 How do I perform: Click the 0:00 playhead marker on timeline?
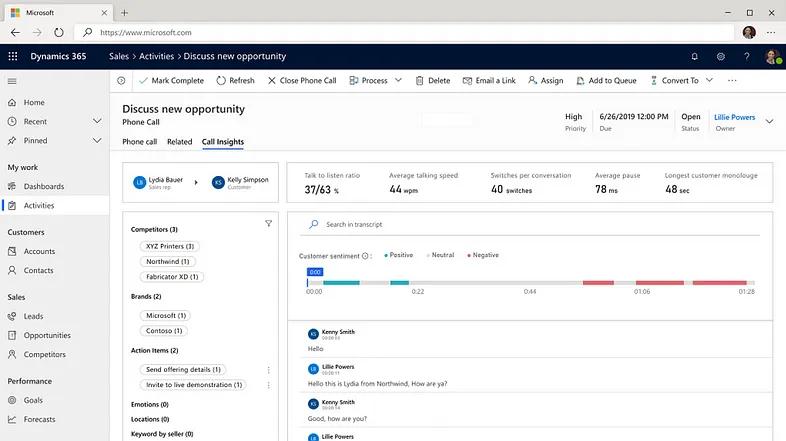315,272
